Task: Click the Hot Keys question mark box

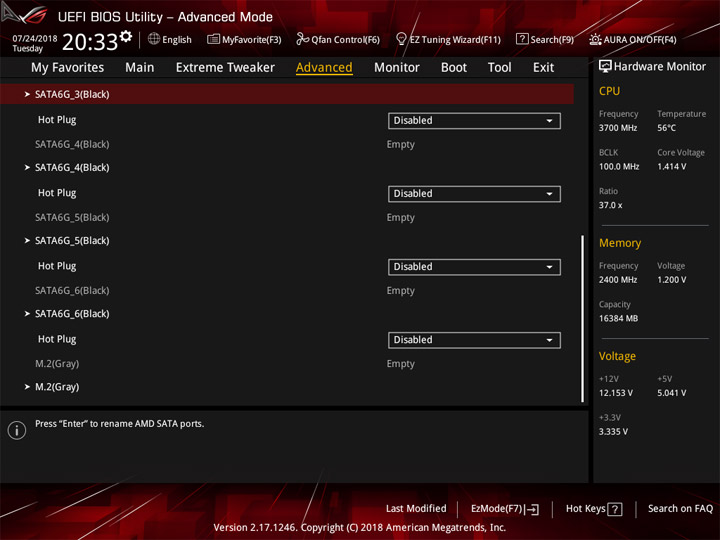Action: click(x=614, y=509)
